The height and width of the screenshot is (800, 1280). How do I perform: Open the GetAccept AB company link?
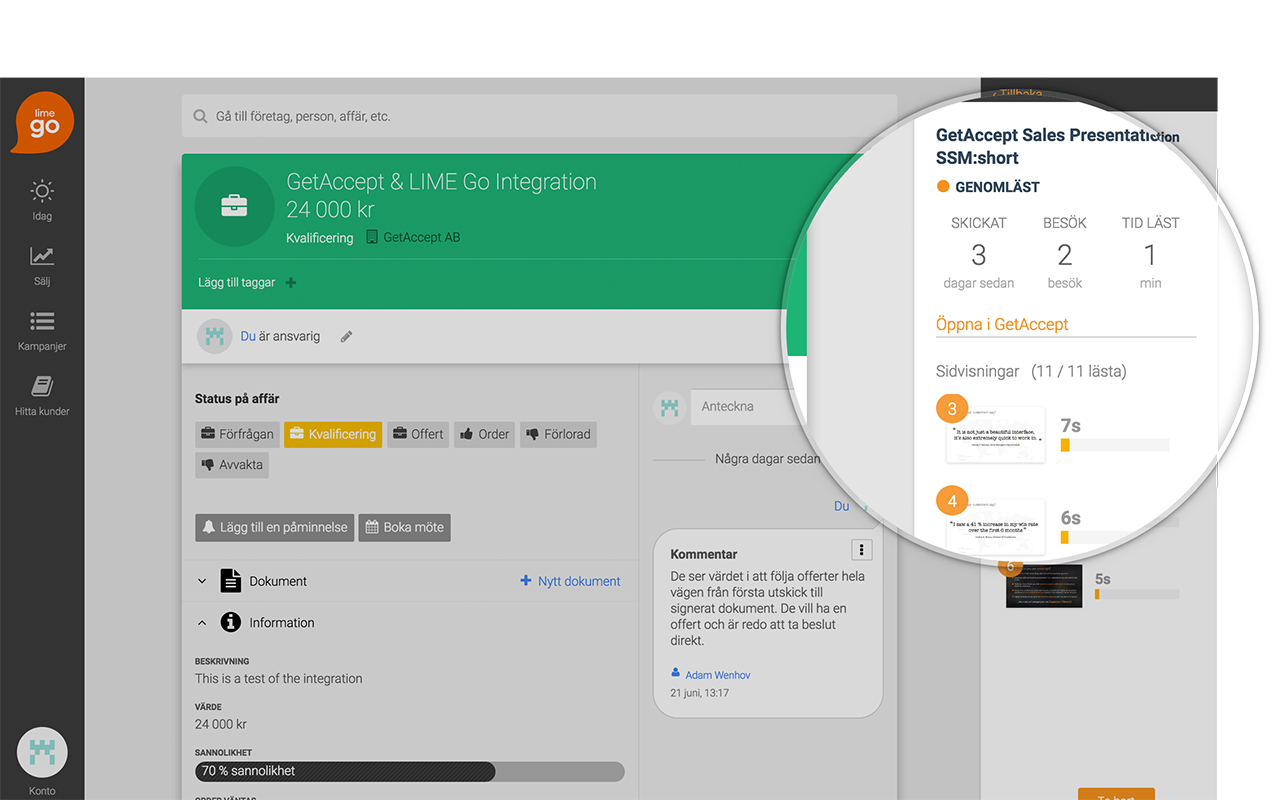click(x=422, y=238)
